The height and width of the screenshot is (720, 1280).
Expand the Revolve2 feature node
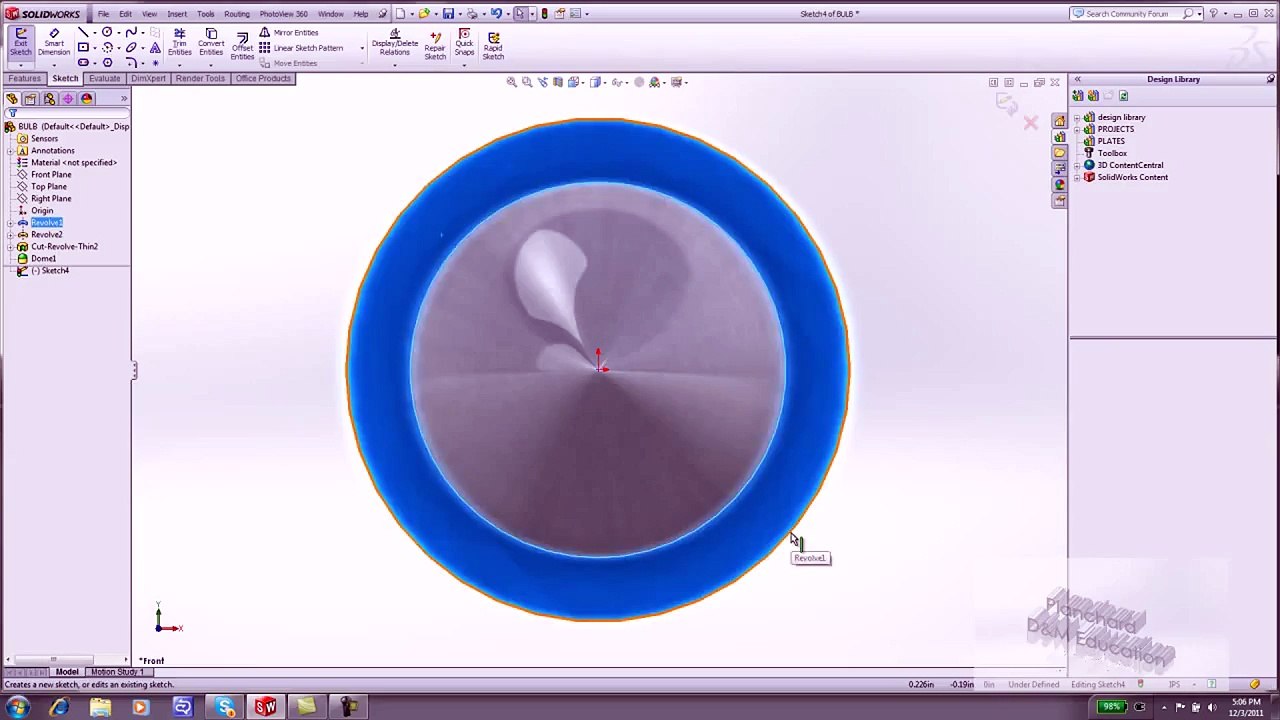click(x=10, y=235)
